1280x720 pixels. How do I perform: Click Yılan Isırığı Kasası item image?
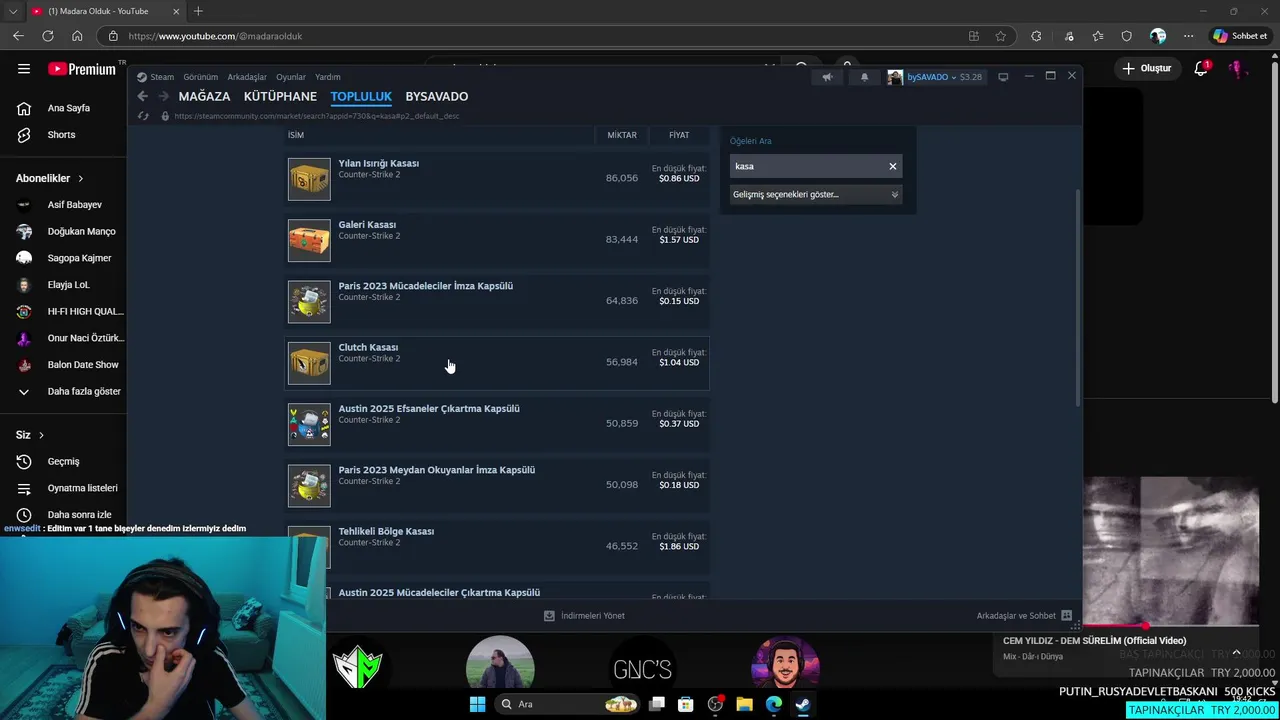pyautogui.click(x=309, y=179)
